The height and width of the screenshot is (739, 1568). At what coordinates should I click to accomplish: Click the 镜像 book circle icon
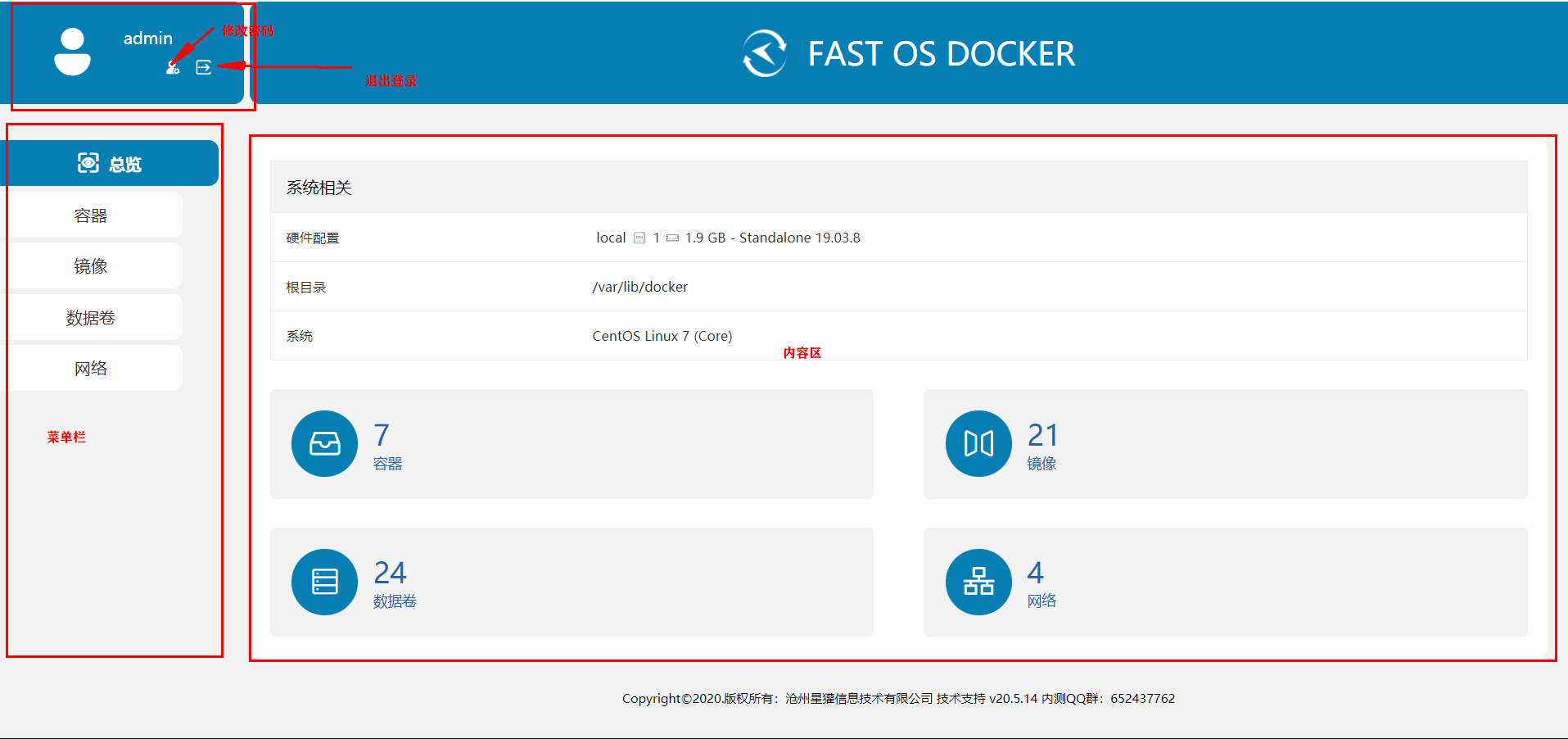point(978,443)
